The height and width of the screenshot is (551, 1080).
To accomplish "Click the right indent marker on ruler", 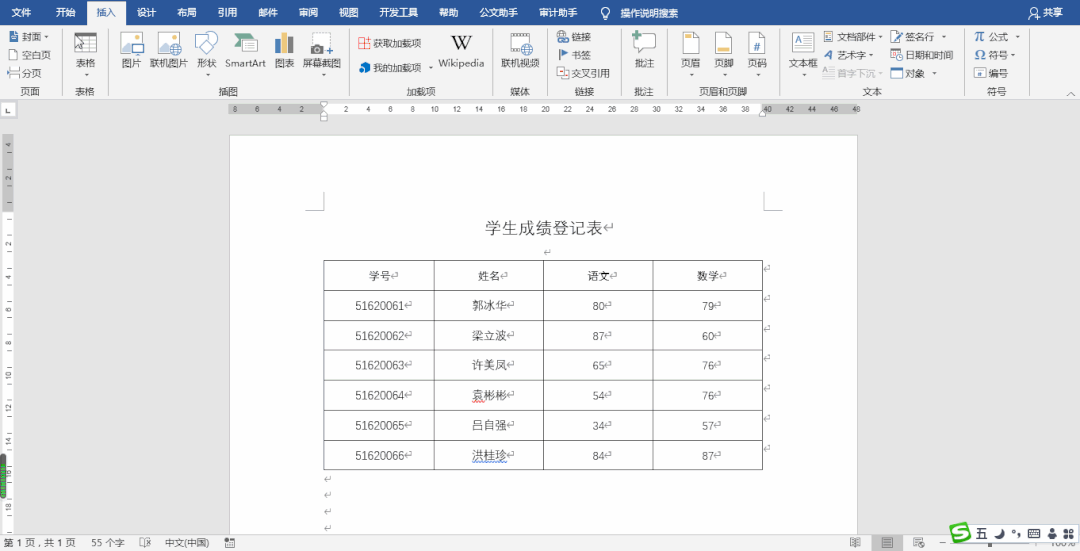I will (762, 113).
